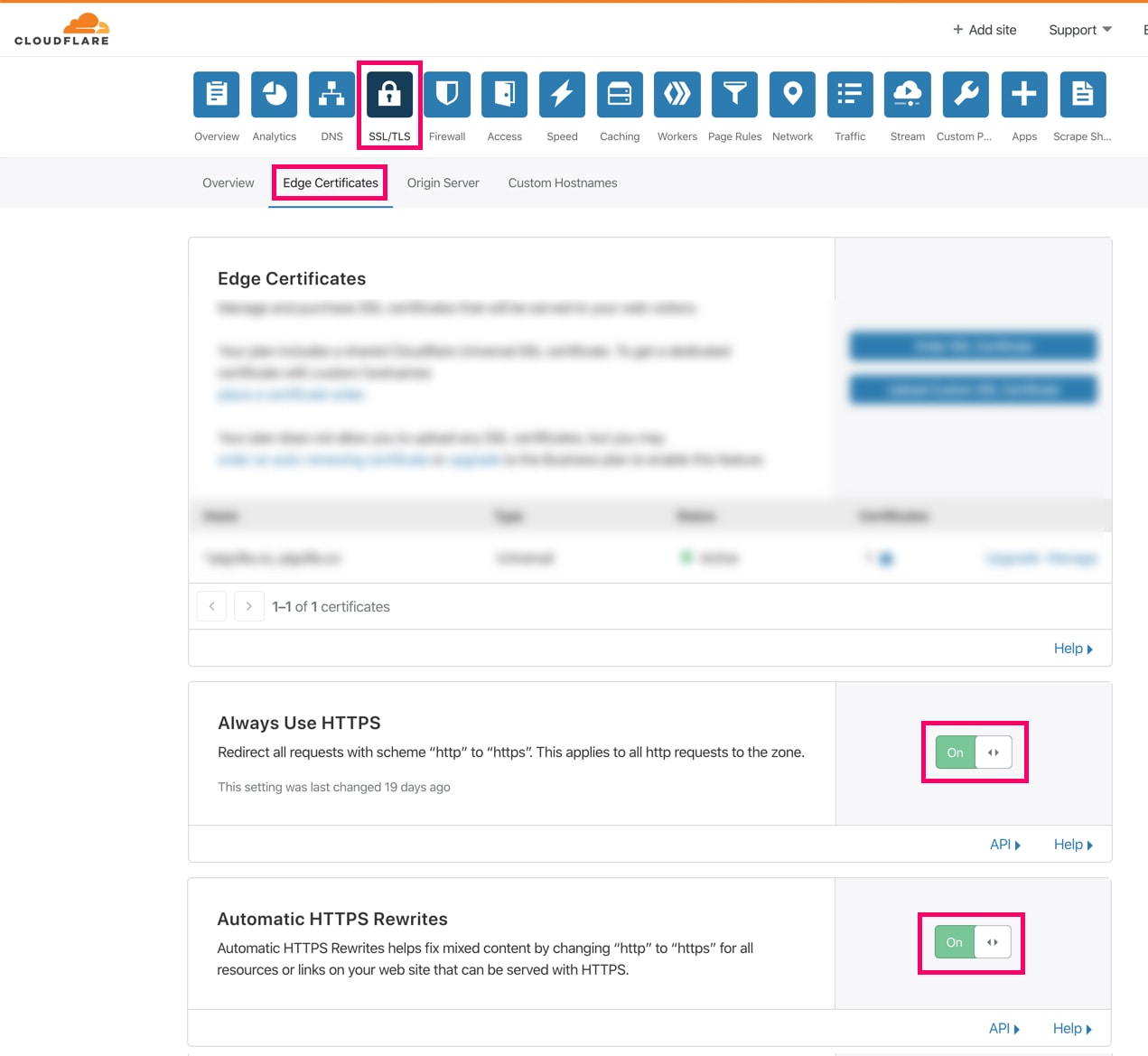This screenshot has height=1056, width=1148.
Task: Switch to the Origin Server tab
Action: pyautogui.click(x=443, y=182)
